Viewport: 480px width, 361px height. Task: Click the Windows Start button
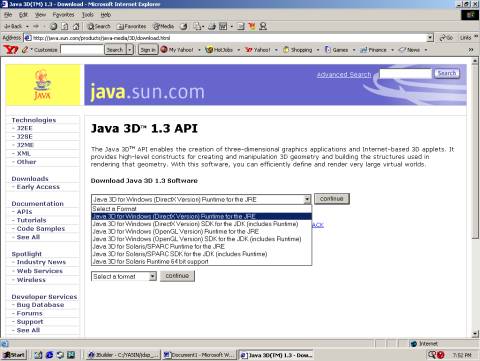14,355
